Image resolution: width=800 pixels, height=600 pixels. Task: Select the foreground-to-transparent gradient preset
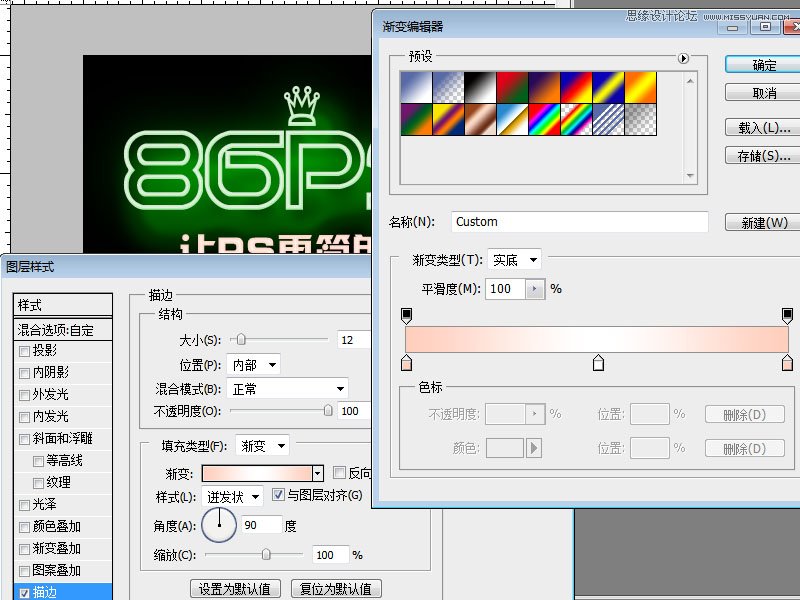click(448, 87)
